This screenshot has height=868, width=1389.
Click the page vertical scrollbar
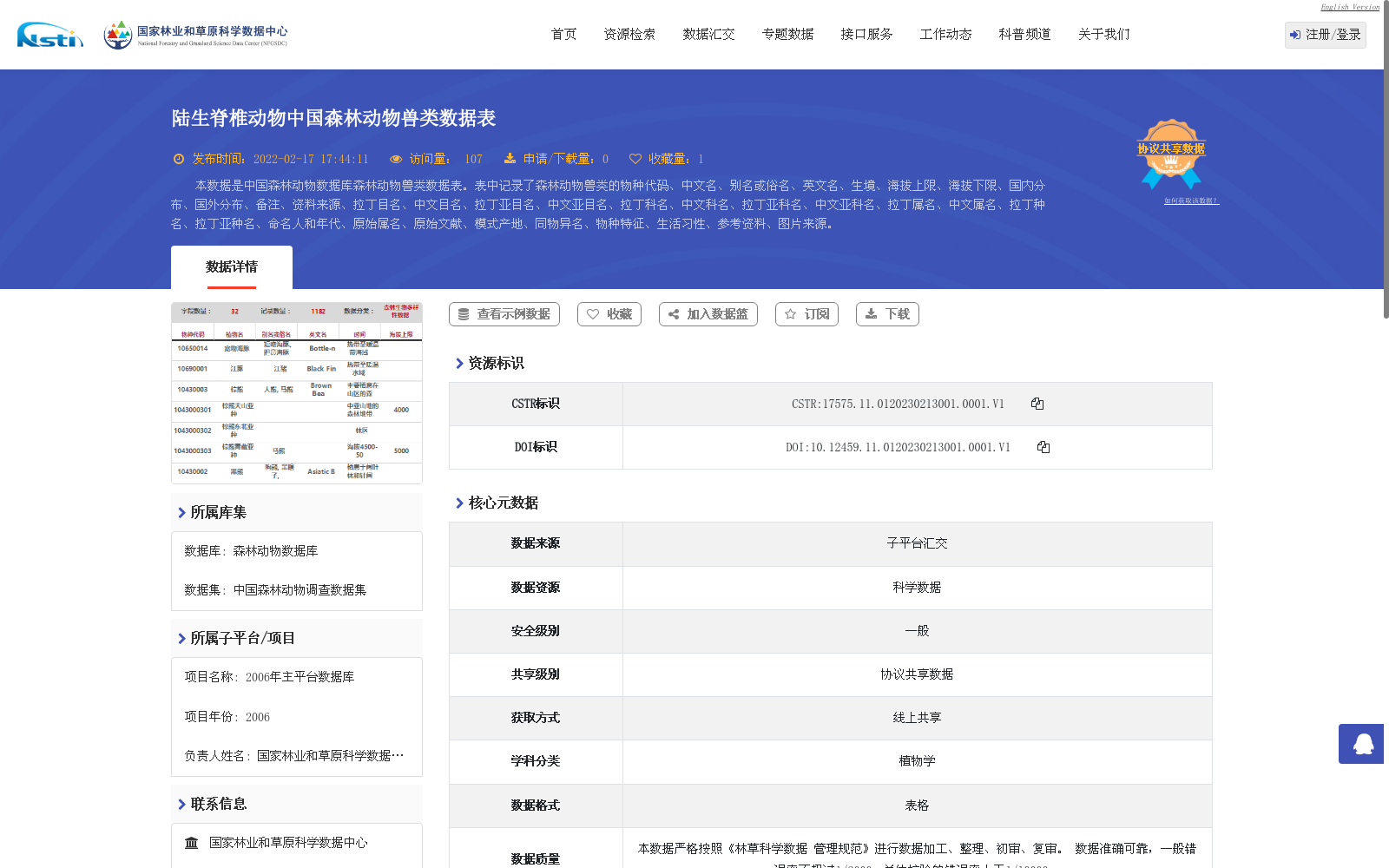click(x=1386, y=161)
